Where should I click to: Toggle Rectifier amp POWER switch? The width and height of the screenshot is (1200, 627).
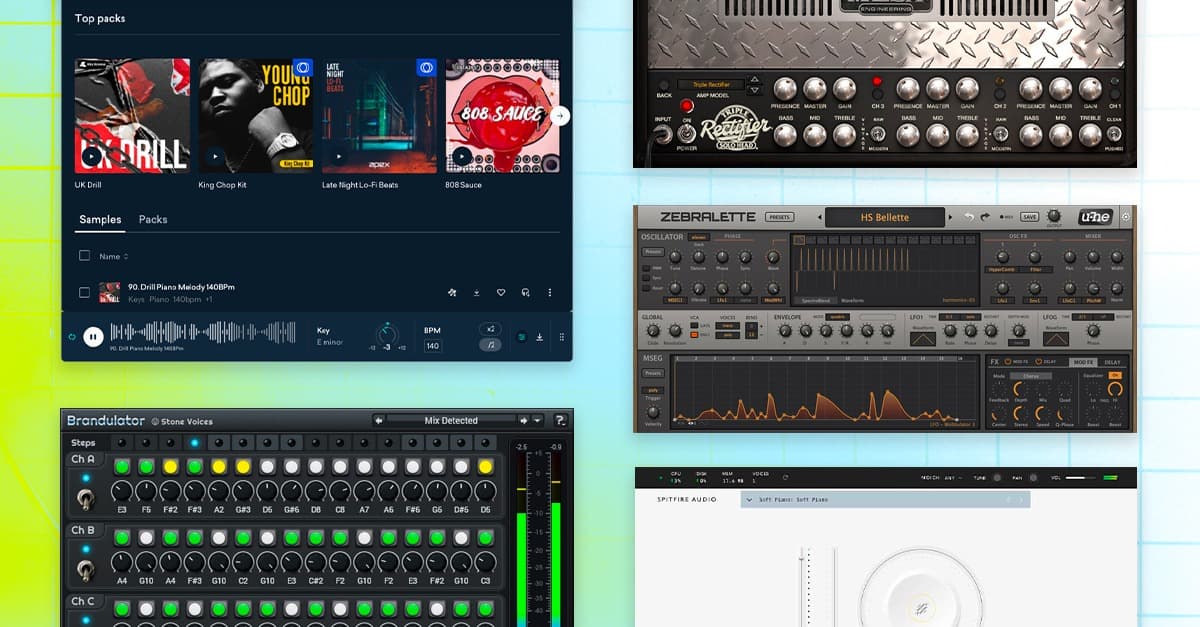coord(687,132)
